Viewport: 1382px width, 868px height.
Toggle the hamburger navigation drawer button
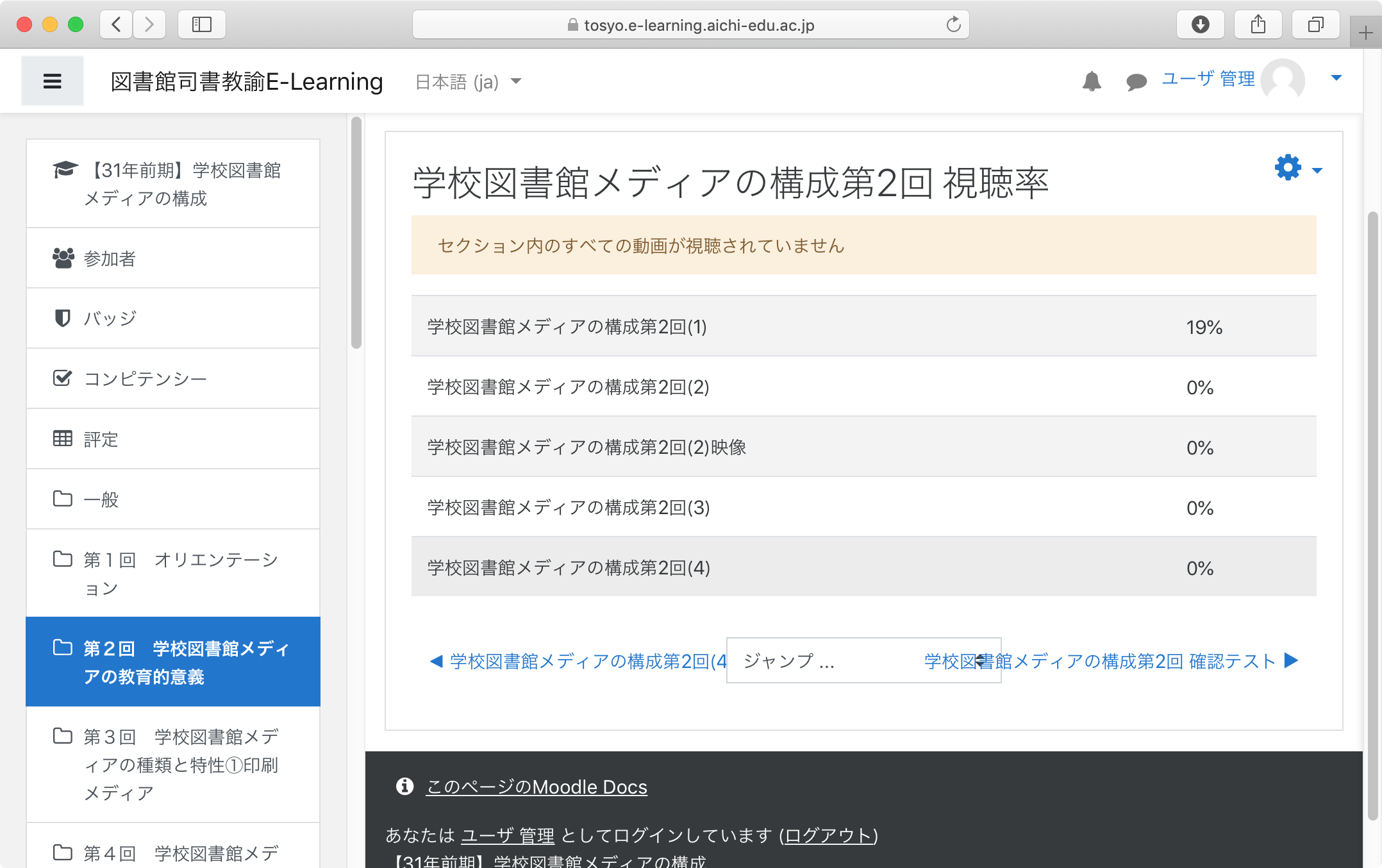coord(52,81)
